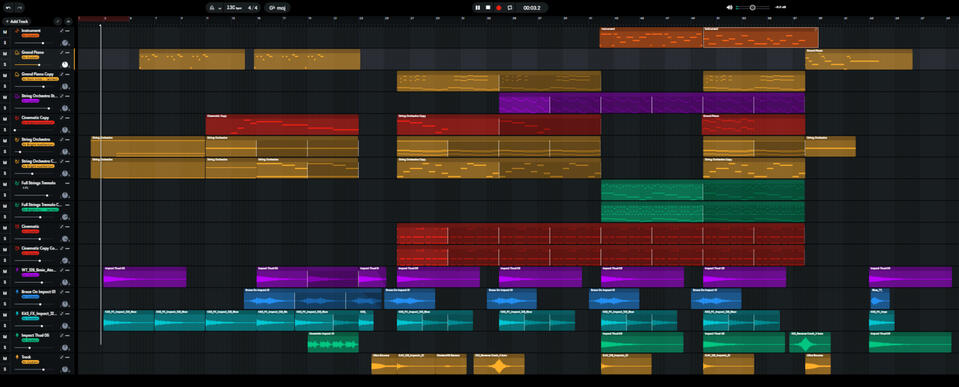
Task: Edit the Brass On Impact 01 pencil icon
Action: pyautogui.click(x=61, y=292)
